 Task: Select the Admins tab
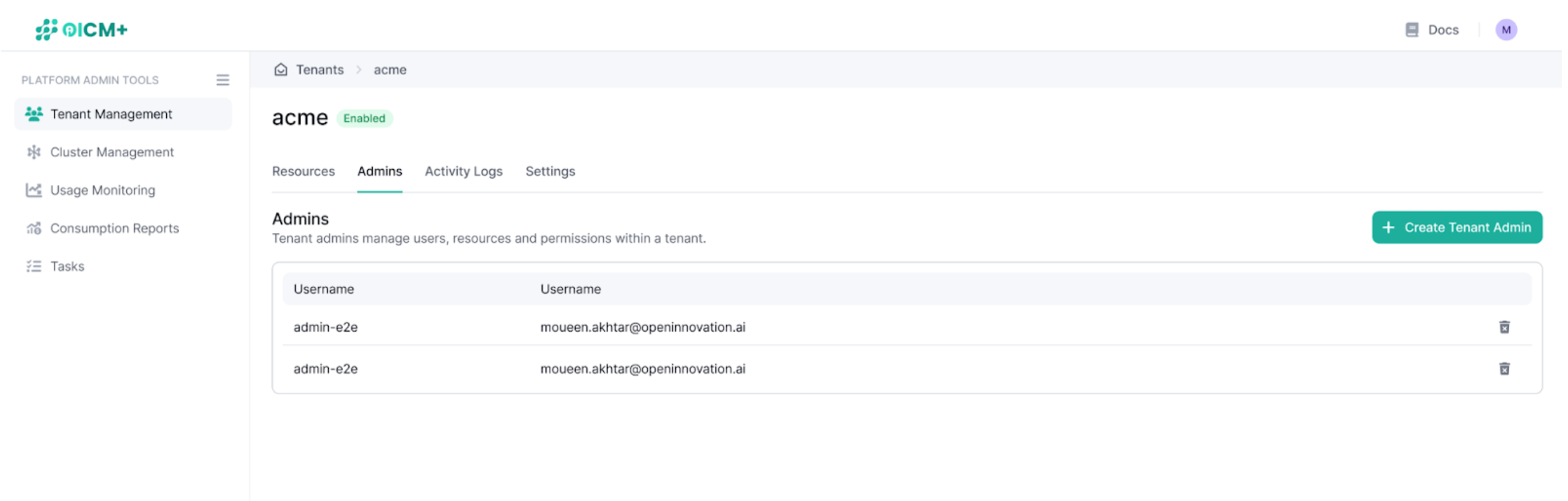coord(379,171)
